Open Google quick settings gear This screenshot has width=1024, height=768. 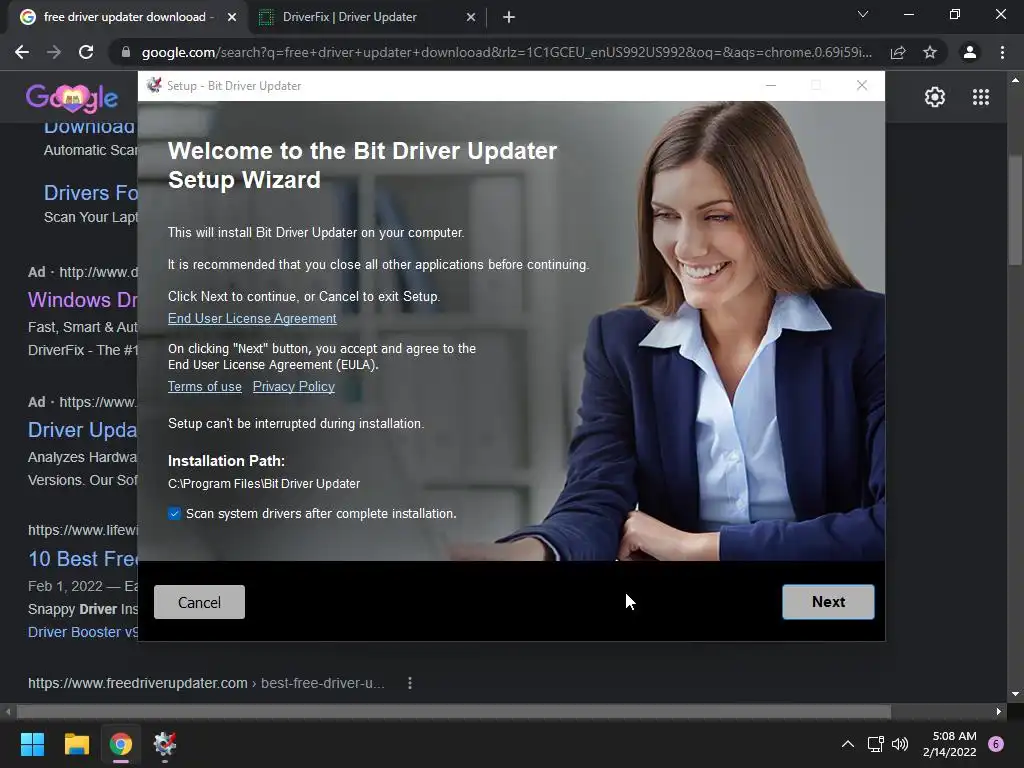[935, 97]
